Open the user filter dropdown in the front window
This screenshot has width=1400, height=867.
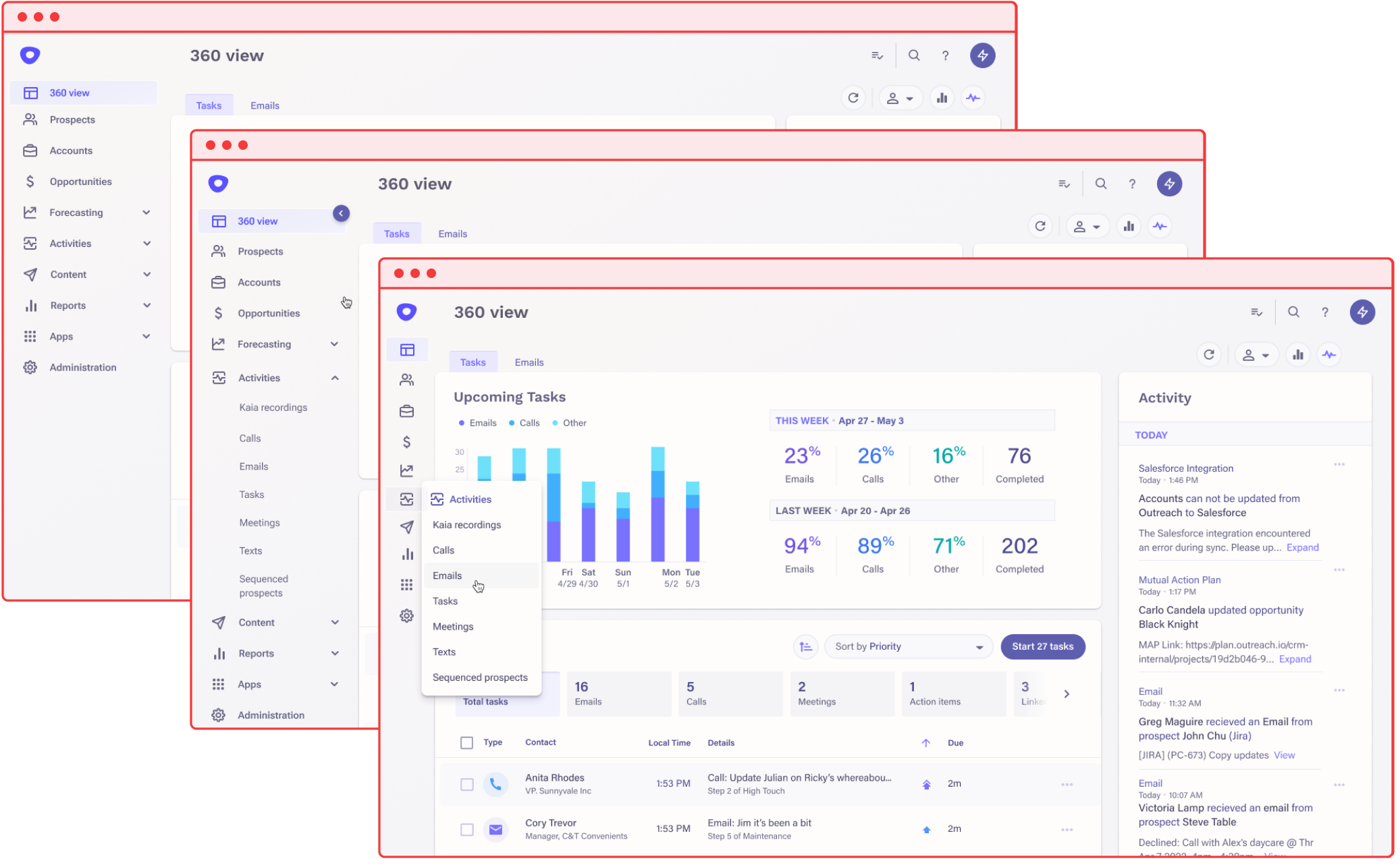1256,355
